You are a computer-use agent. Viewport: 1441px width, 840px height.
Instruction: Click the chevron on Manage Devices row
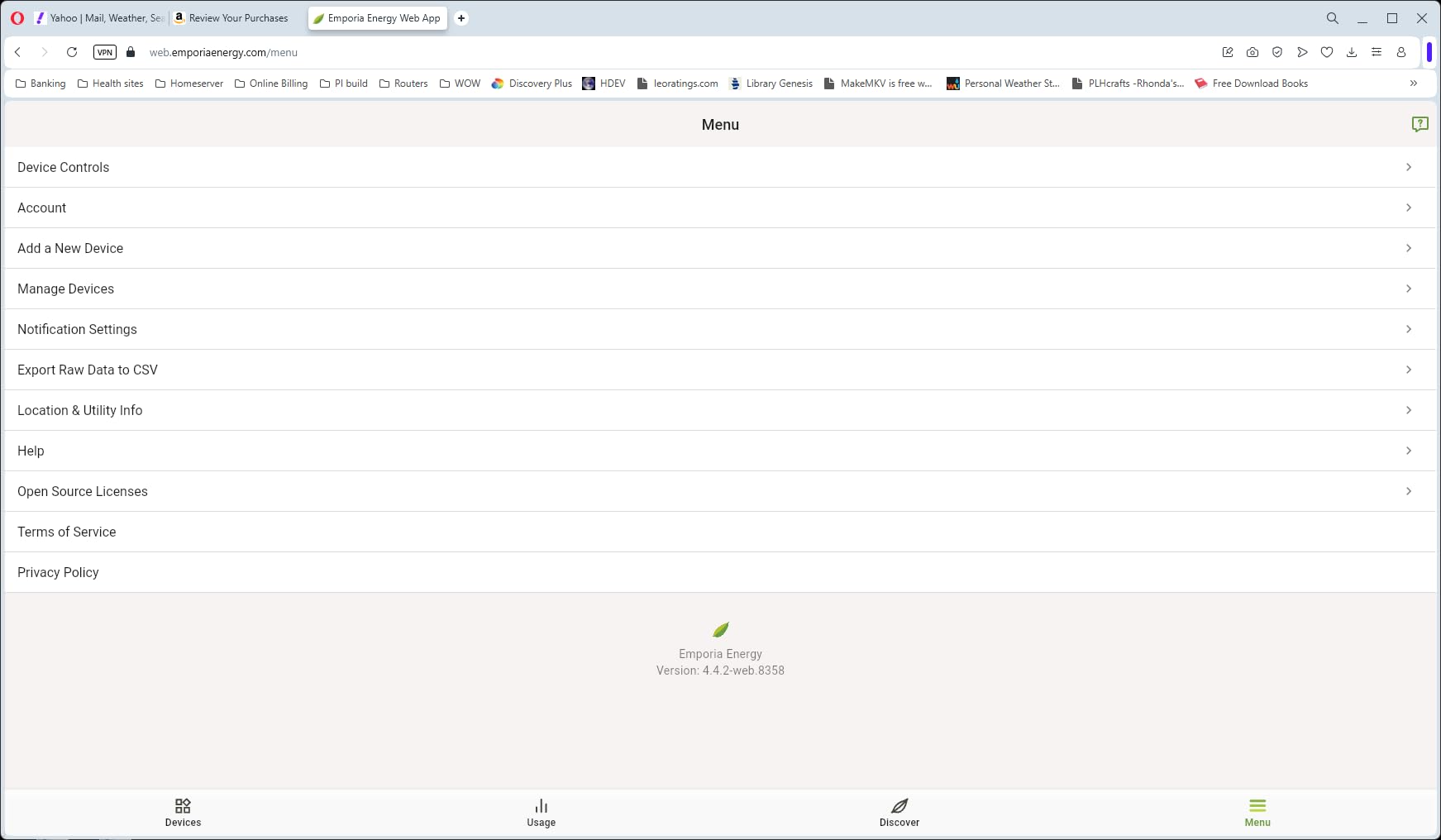1409,289
